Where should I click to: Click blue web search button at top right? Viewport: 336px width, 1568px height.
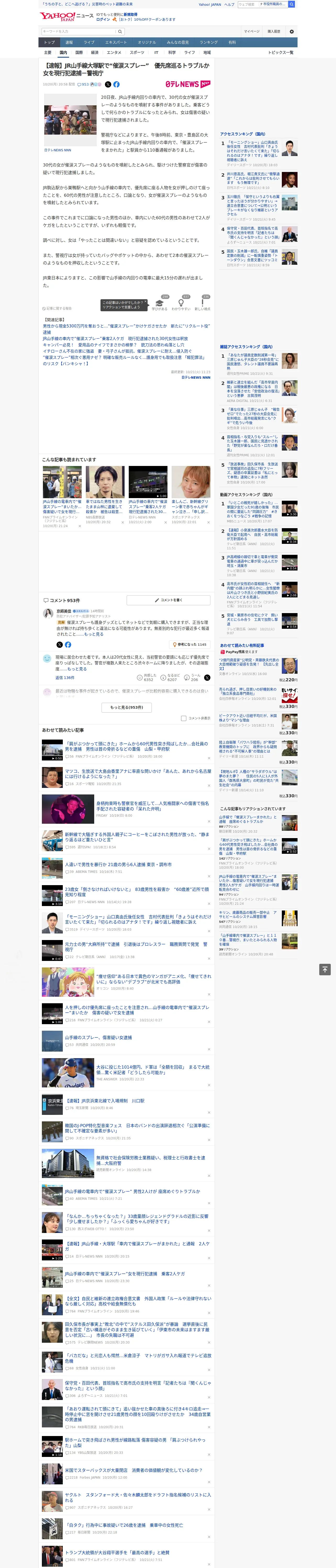point(292,4)
